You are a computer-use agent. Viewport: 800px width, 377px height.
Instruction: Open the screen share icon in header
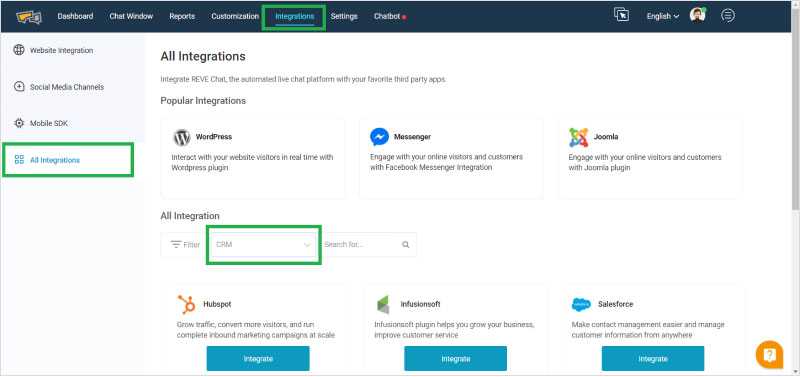pos(621,15)
